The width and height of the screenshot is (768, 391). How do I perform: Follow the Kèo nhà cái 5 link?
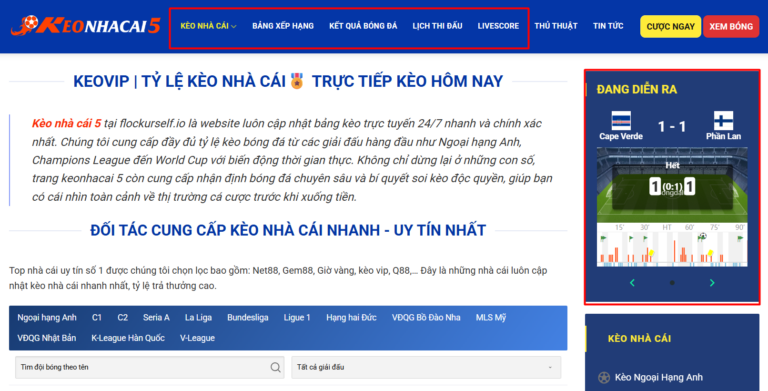coord(67,123)
